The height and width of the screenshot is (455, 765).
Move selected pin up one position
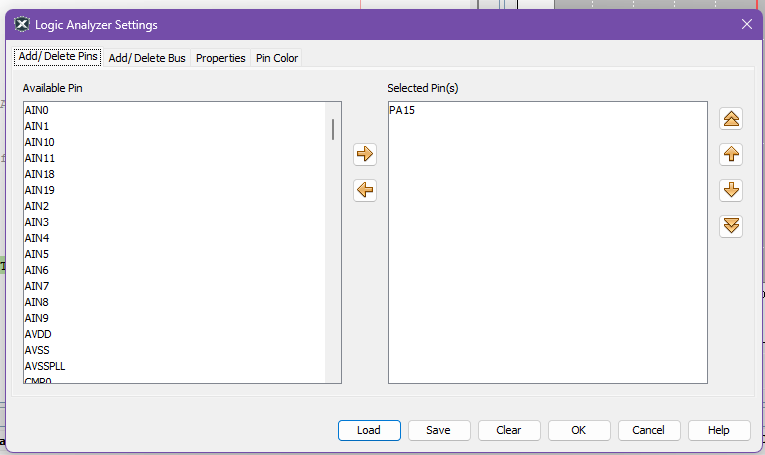click(x=731, y=155)
